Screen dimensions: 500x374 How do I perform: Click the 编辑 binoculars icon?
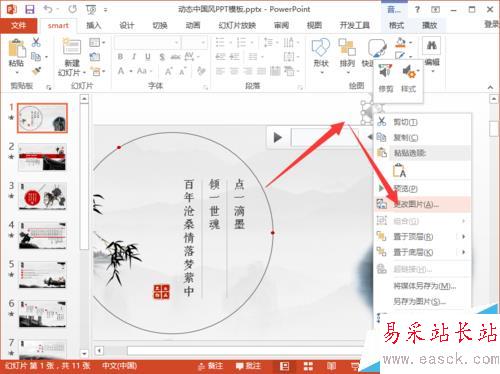(432, 45)
